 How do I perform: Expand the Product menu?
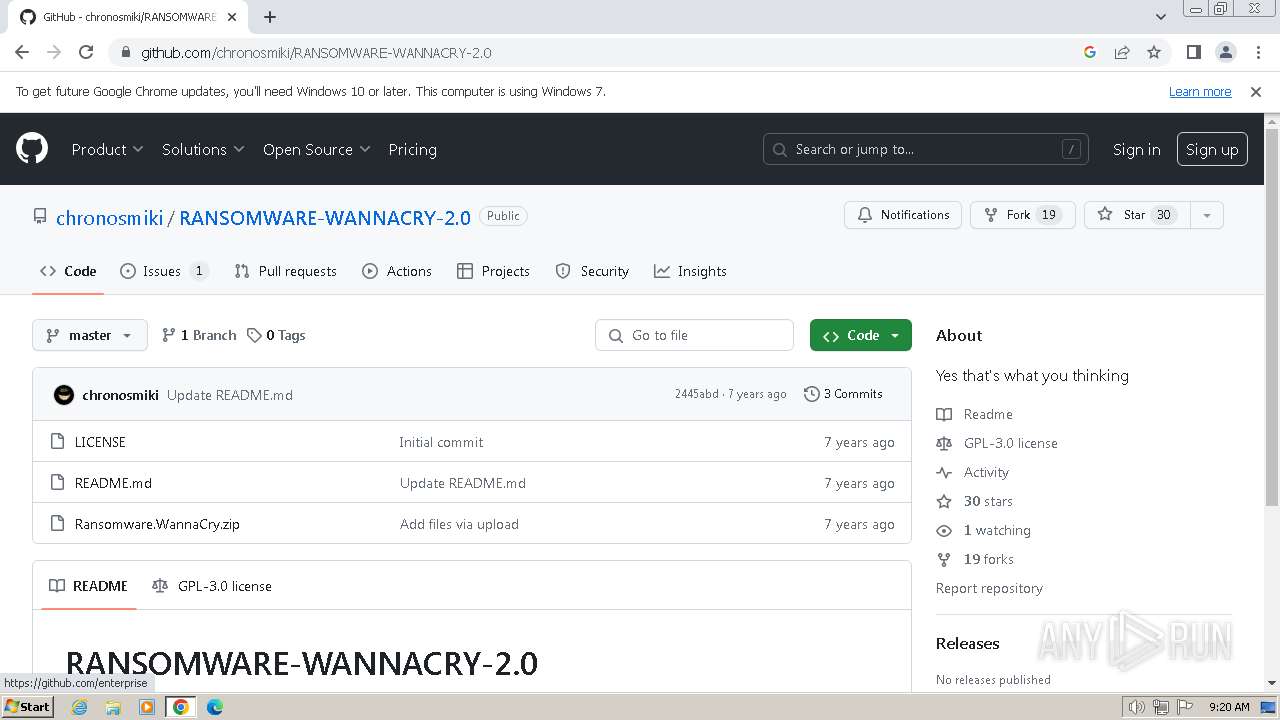pyautogui.click(x=107, y=149)
